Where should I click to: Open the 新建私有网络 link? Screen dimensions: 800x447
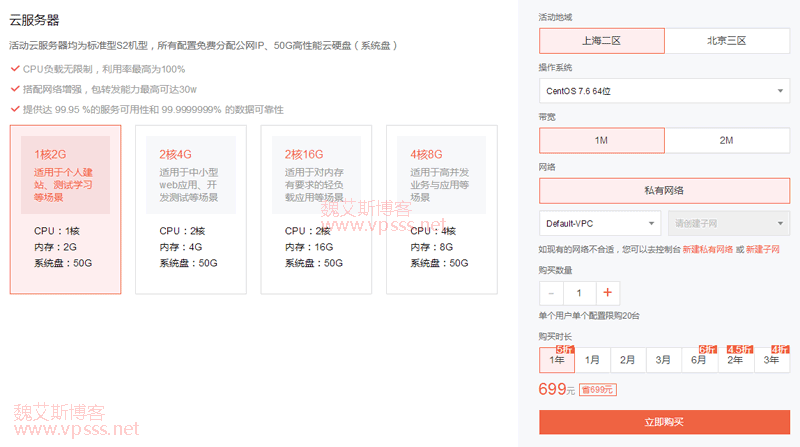(708, 249)
